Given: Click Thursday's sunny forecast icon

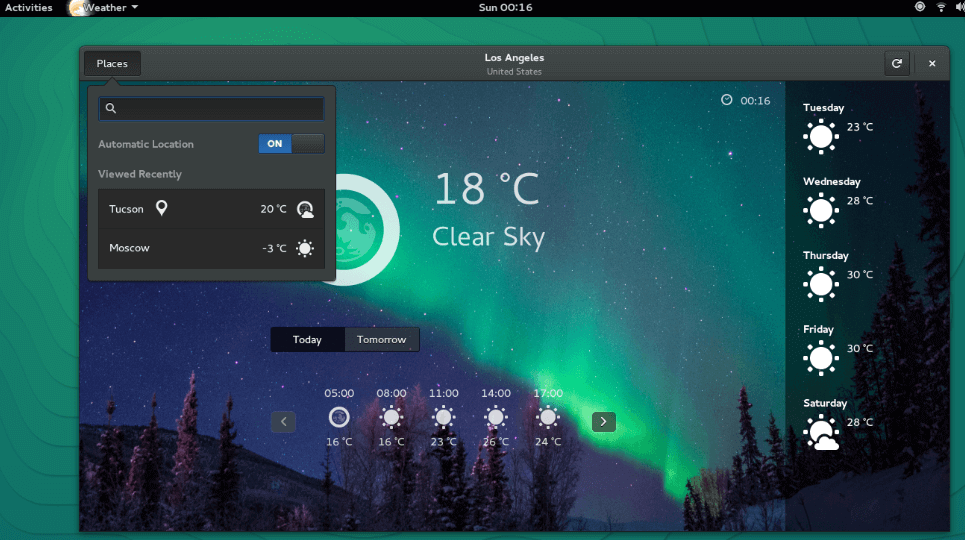Looking at the screenshot, I should 821,284.
